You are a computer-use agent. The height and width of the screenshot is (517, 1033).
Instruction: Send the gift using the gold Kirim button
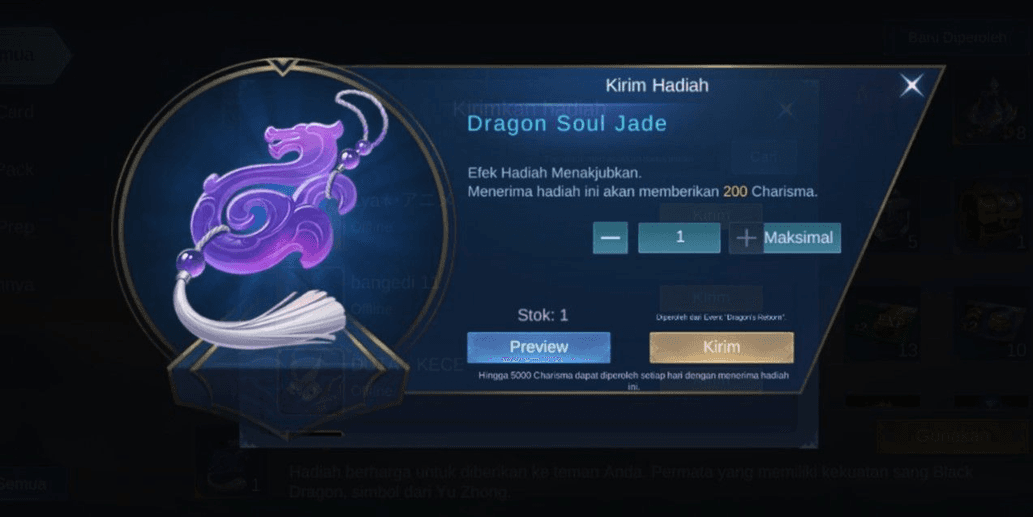(721, 347)
